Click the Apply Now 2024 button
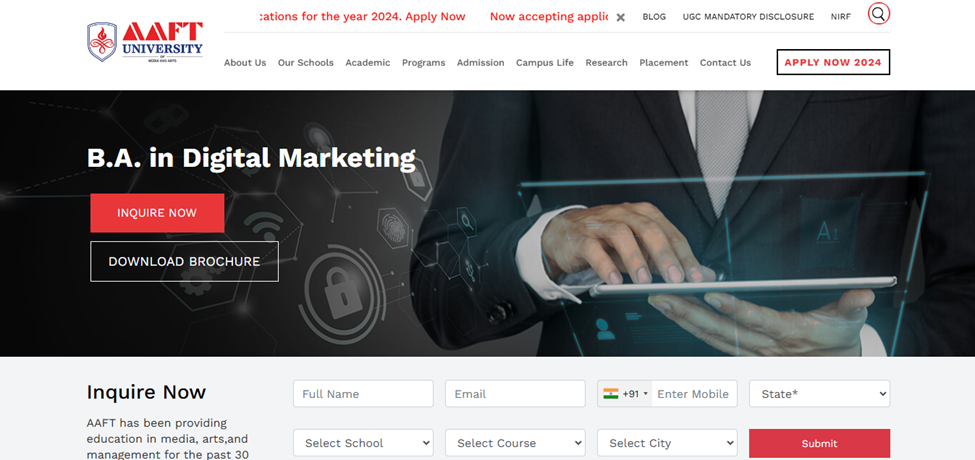The width and height of the screenshot is (975, 460). pyautogui.click(x=833, y=62)
